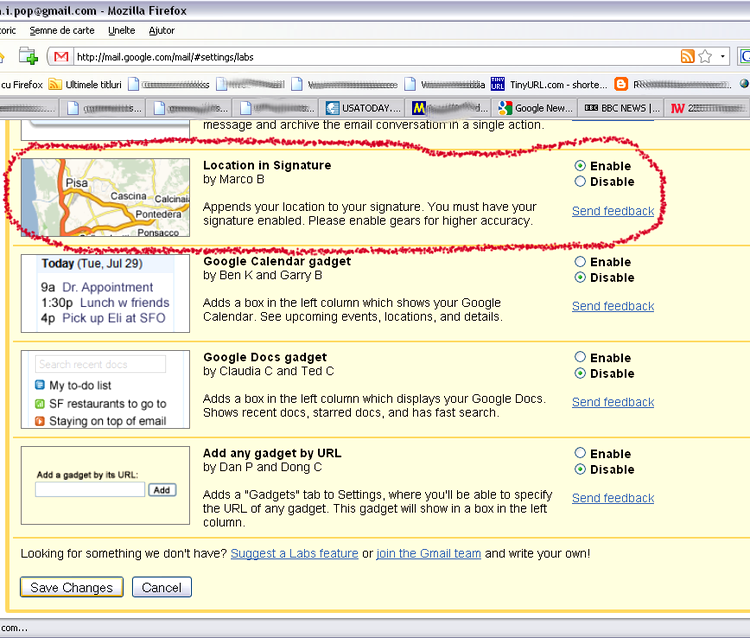Bookmark page with the star icon
750x638 pixels.
705,56
